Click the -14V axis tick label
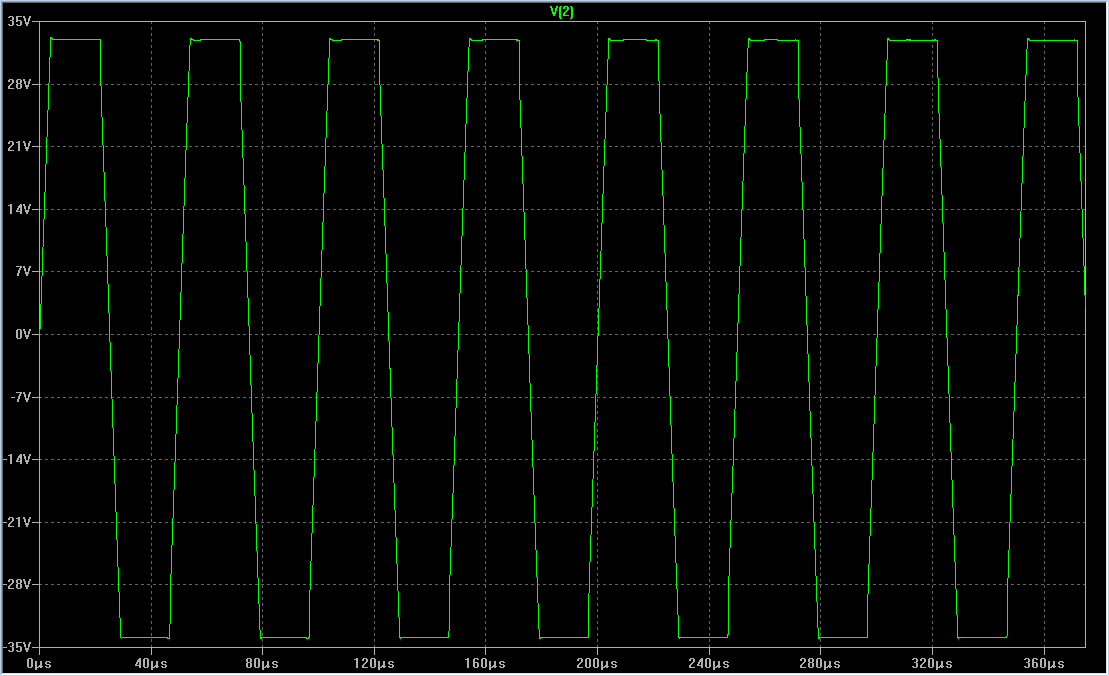Screen dimensions: 1109x676 coord(18,460)
